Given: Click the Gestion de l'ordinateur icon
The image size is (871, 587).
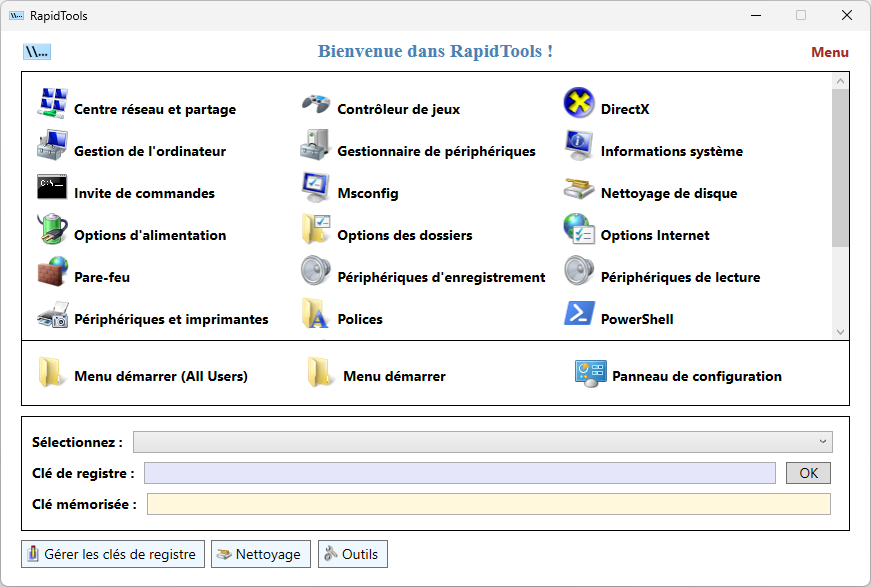Looking at the screenshot, I should click(52, 145).
